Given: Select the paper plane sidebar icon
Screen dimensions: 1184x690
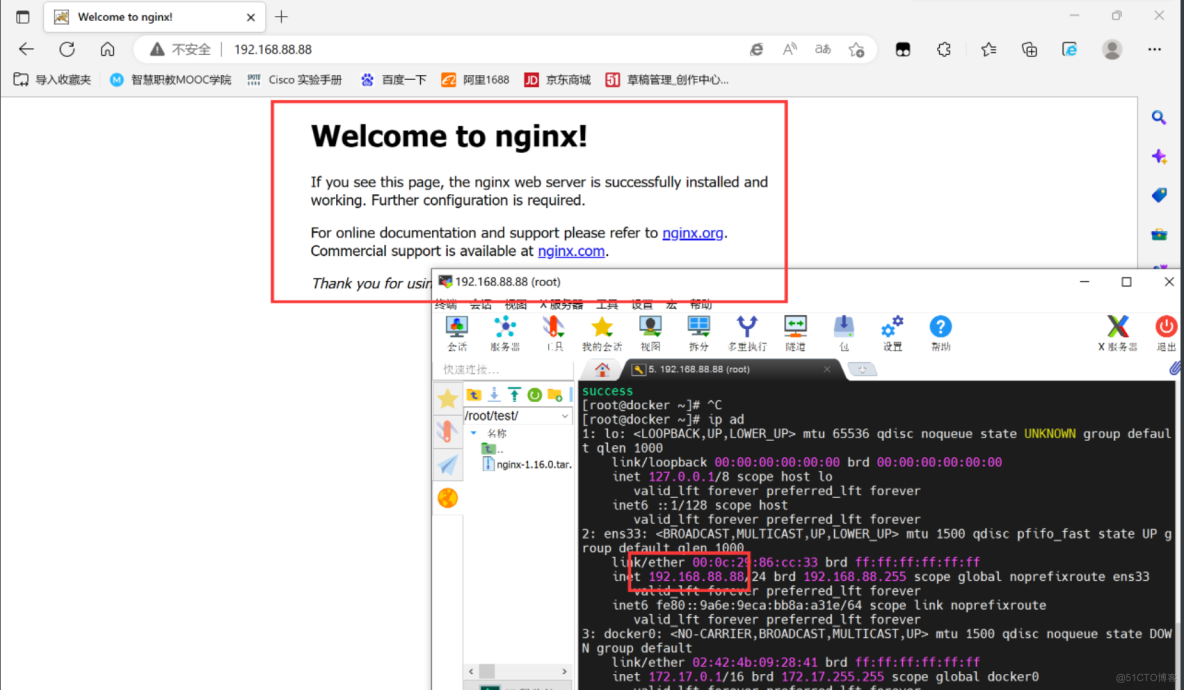Looking at the screenshot, I should point(447,464).
